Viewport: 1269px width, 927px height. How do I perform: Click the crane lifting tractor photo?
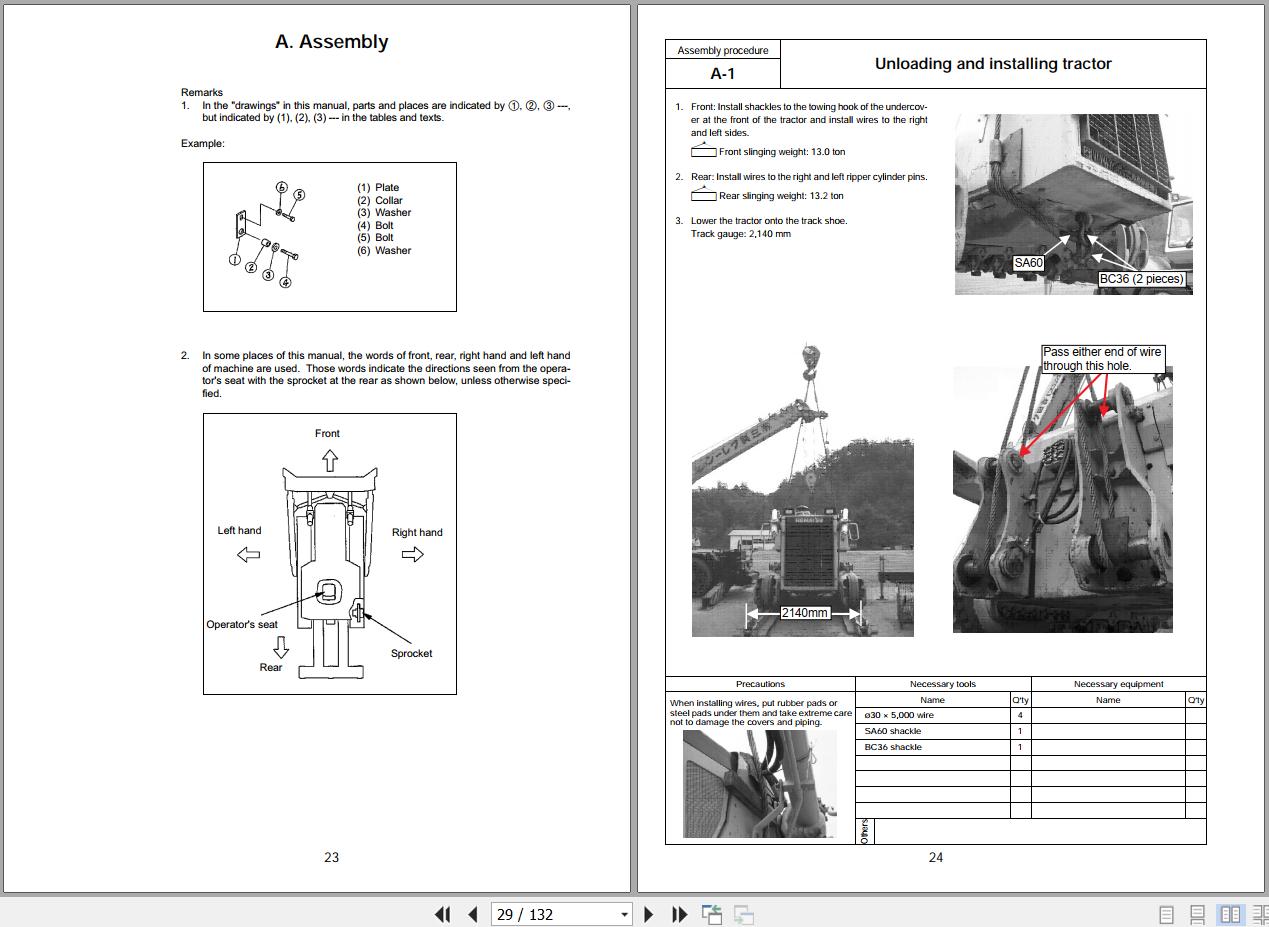tap(802, 490)
